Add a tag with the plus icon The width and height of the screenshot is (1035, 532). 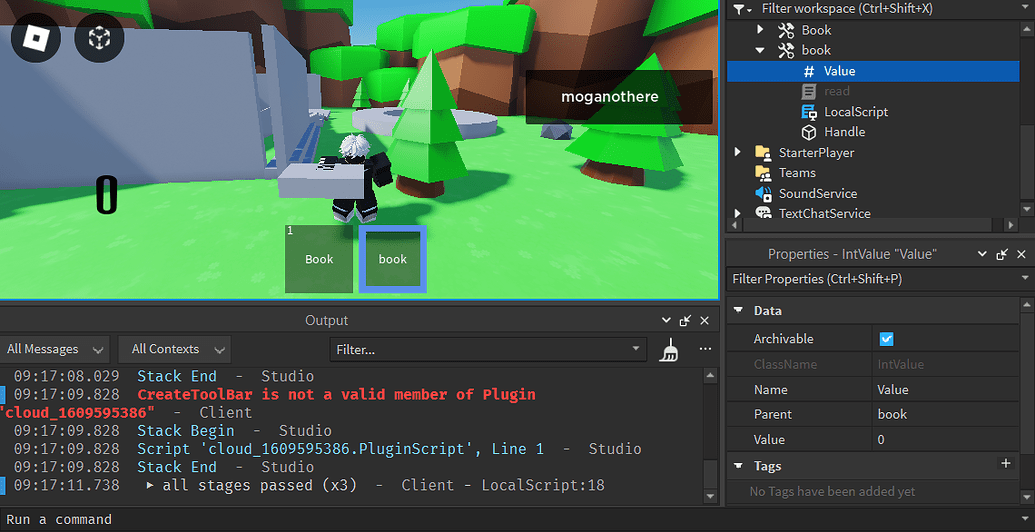pyautogui.click(x=1006, y=464)
